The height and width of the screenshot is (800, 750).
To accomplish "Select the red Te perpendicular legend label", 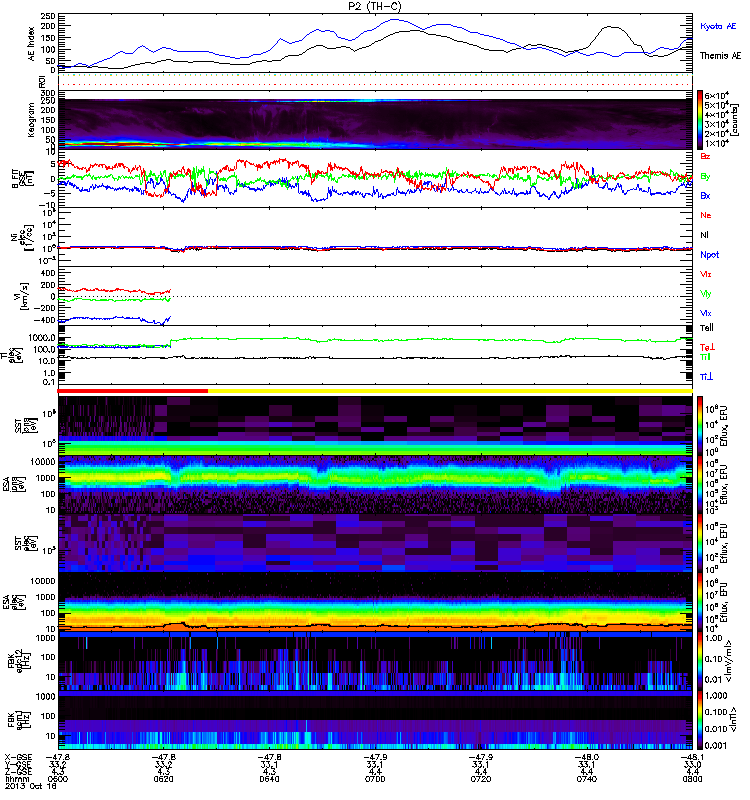I will (707, 347).
